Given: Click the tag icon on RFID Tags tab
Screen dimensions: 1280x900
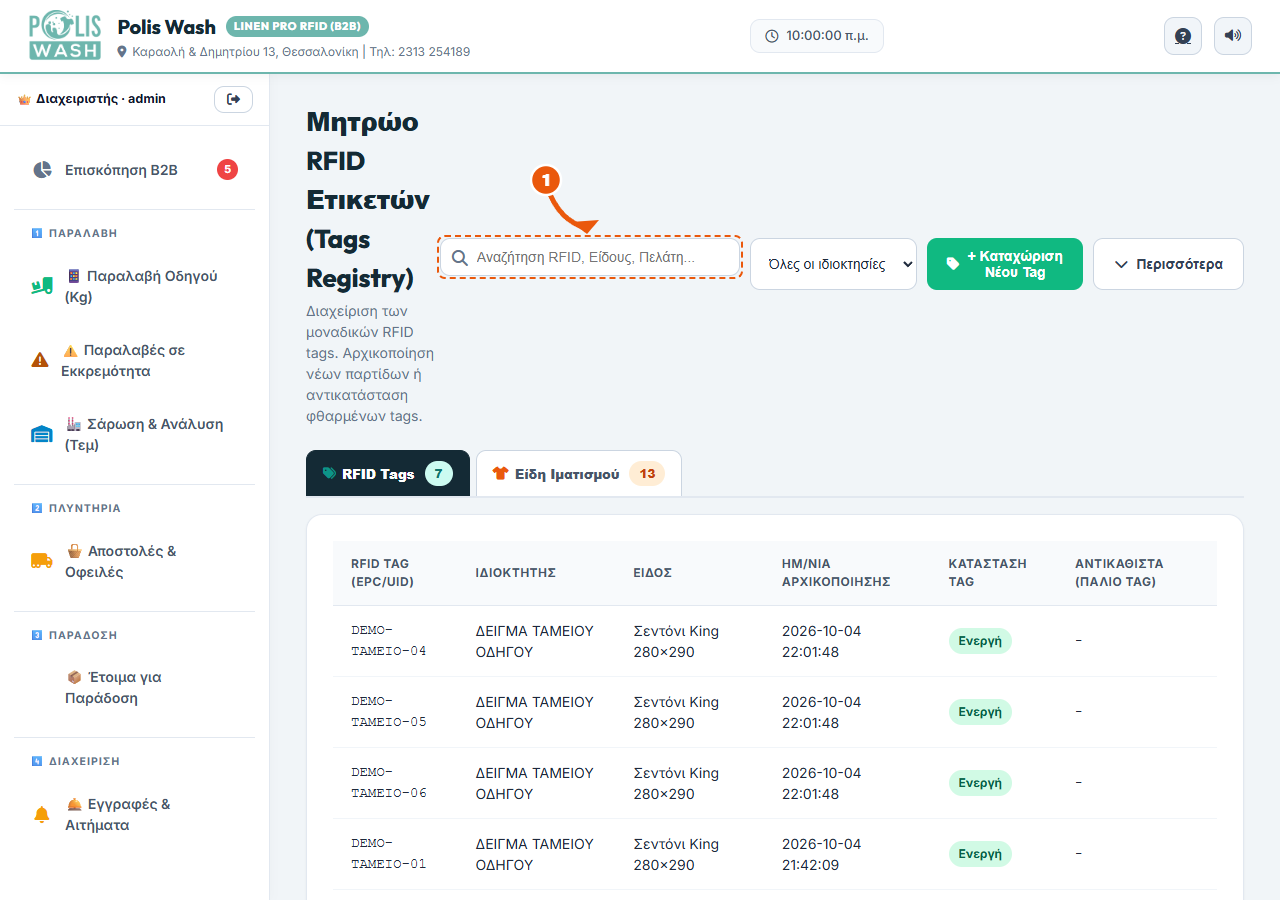Looking at the screenshot, I should click(x=329, y=474).
